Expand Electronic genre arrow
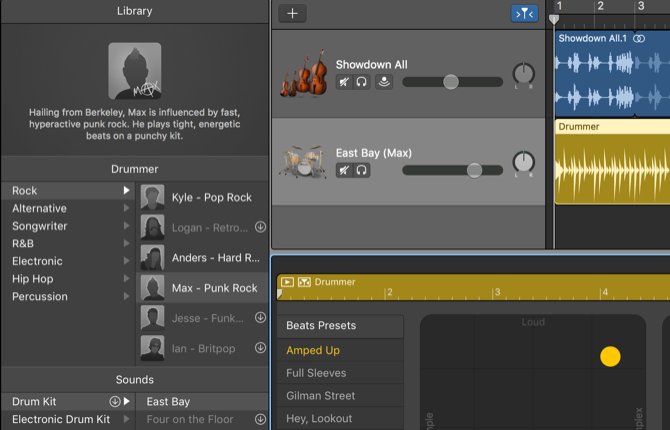The image size is (670, 430). pyautogui.click(x=126, y=261)
